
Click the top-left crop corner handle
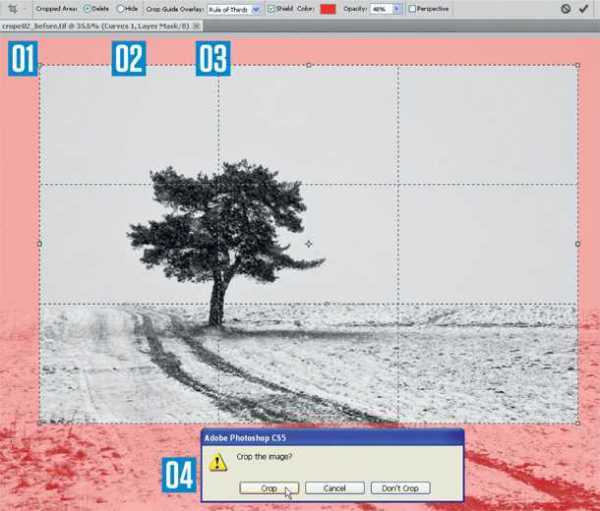[40, 66]
